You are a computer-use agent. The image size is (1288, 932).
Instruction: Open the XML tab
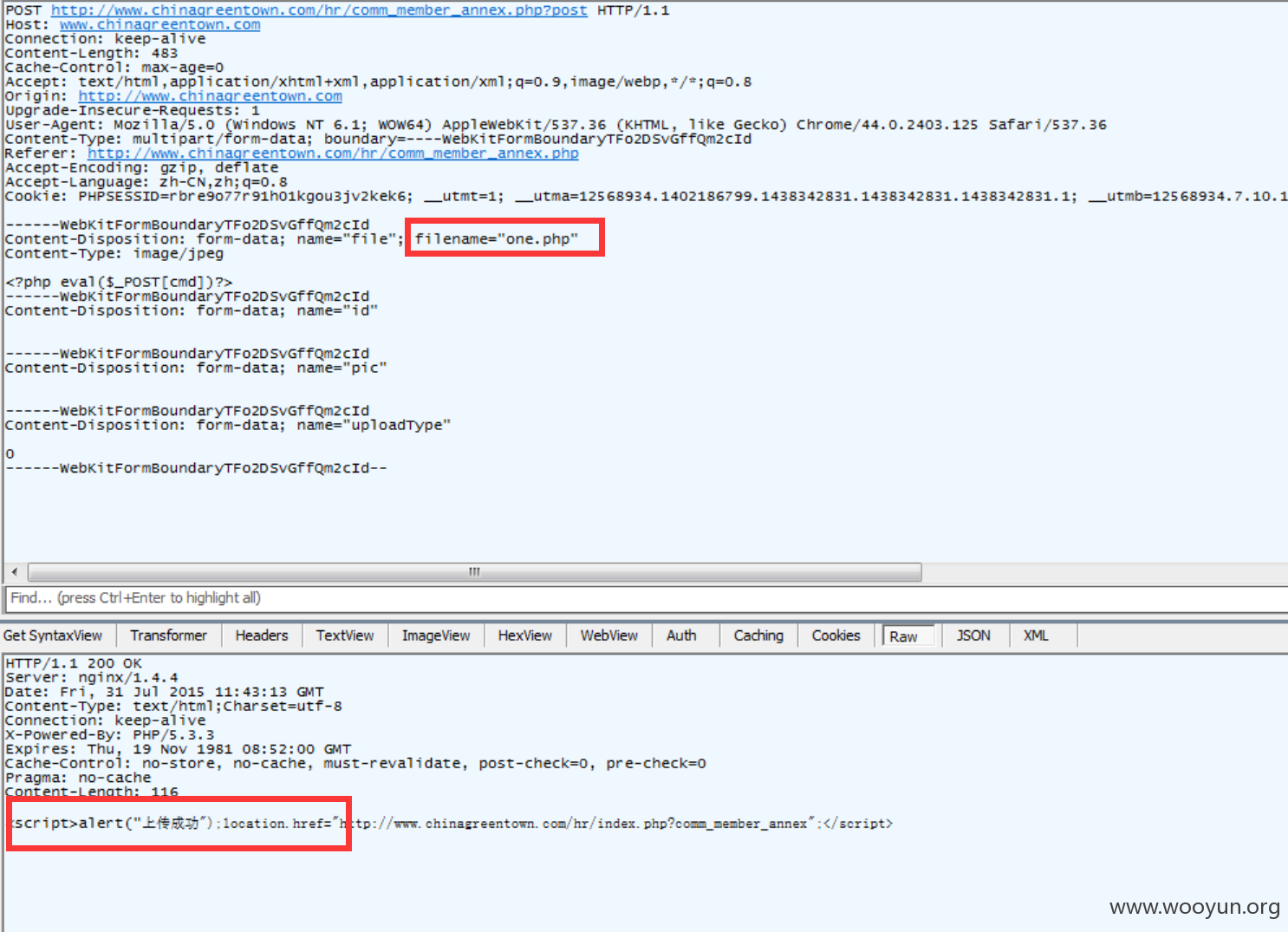[1036, 635]
